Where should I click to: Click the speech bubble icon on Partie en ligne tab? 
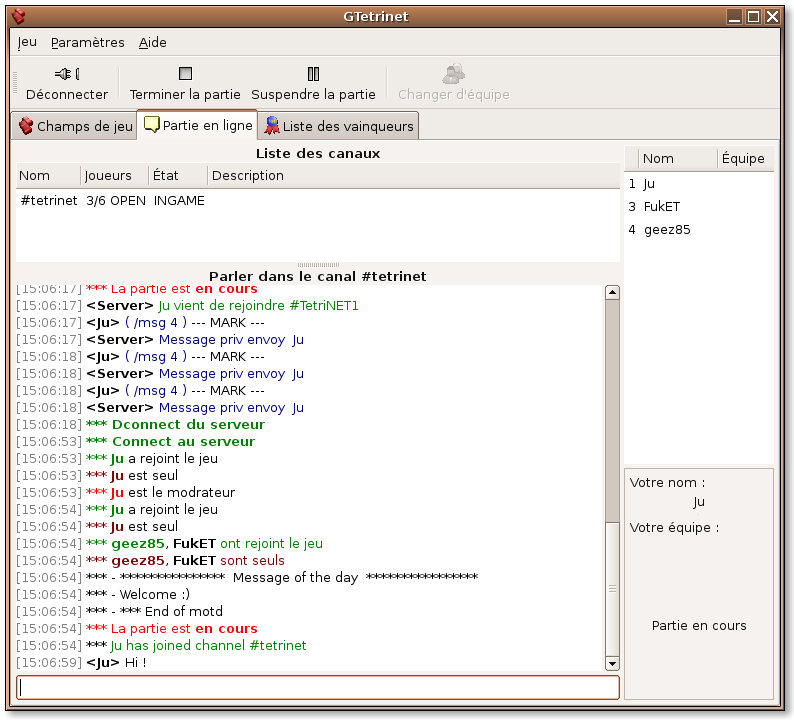(x=151, y=125)
